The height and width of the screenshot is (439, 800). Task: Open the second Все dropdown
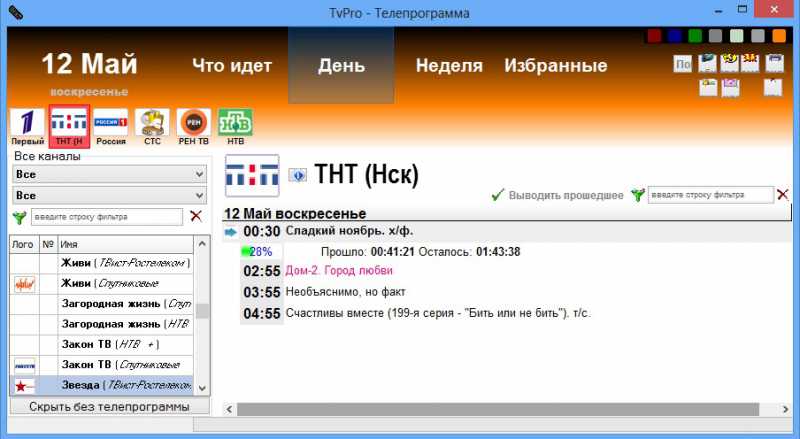[x=109, y=195]
